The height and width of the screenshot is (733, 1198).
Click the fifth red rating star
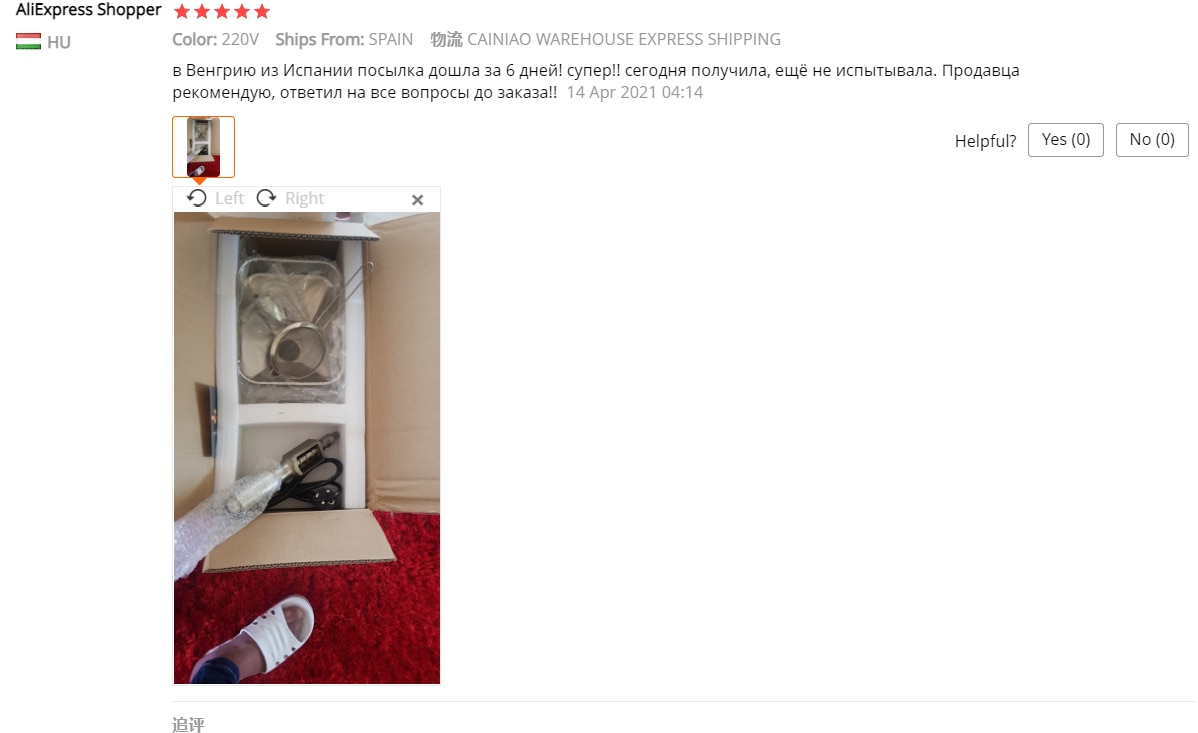262,11
